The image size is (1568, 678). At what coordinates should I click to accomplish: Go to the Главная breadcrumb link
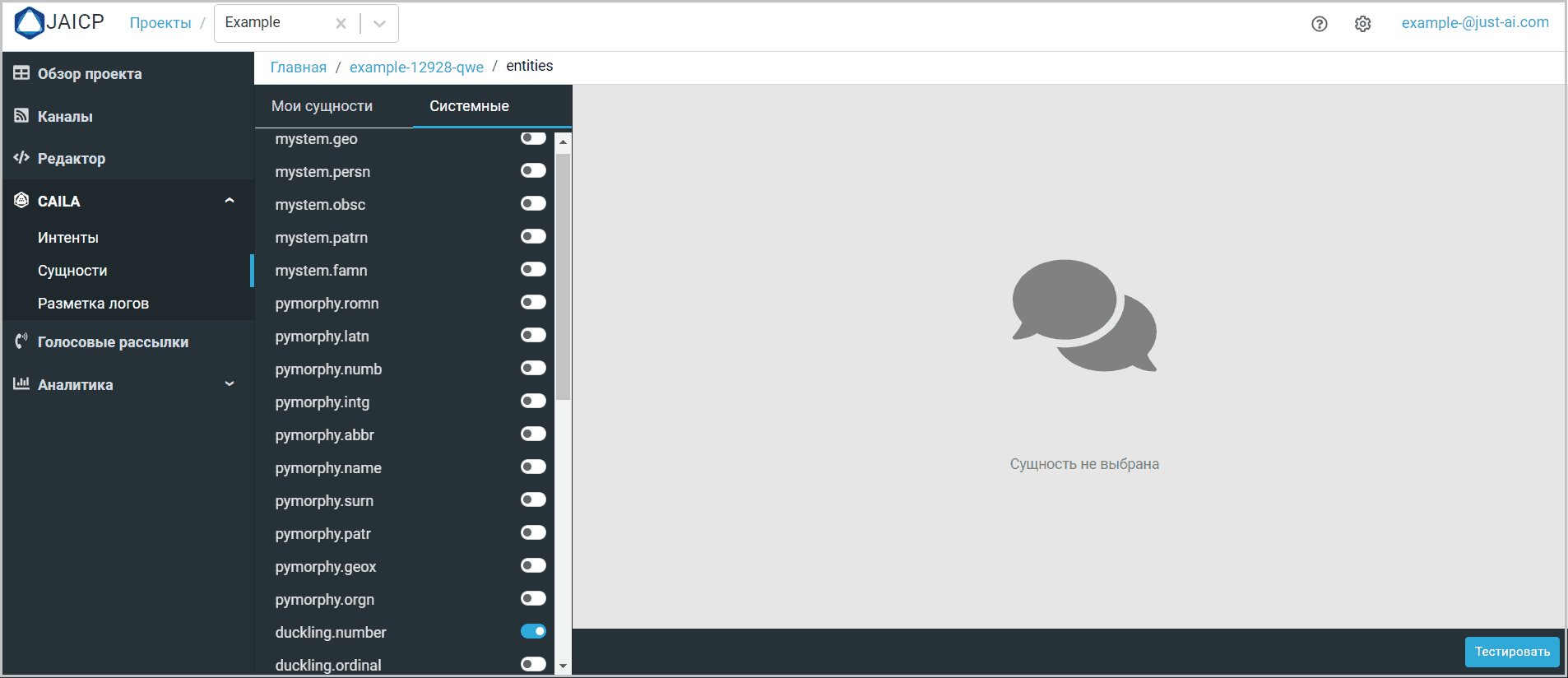[x=298, y=67]
